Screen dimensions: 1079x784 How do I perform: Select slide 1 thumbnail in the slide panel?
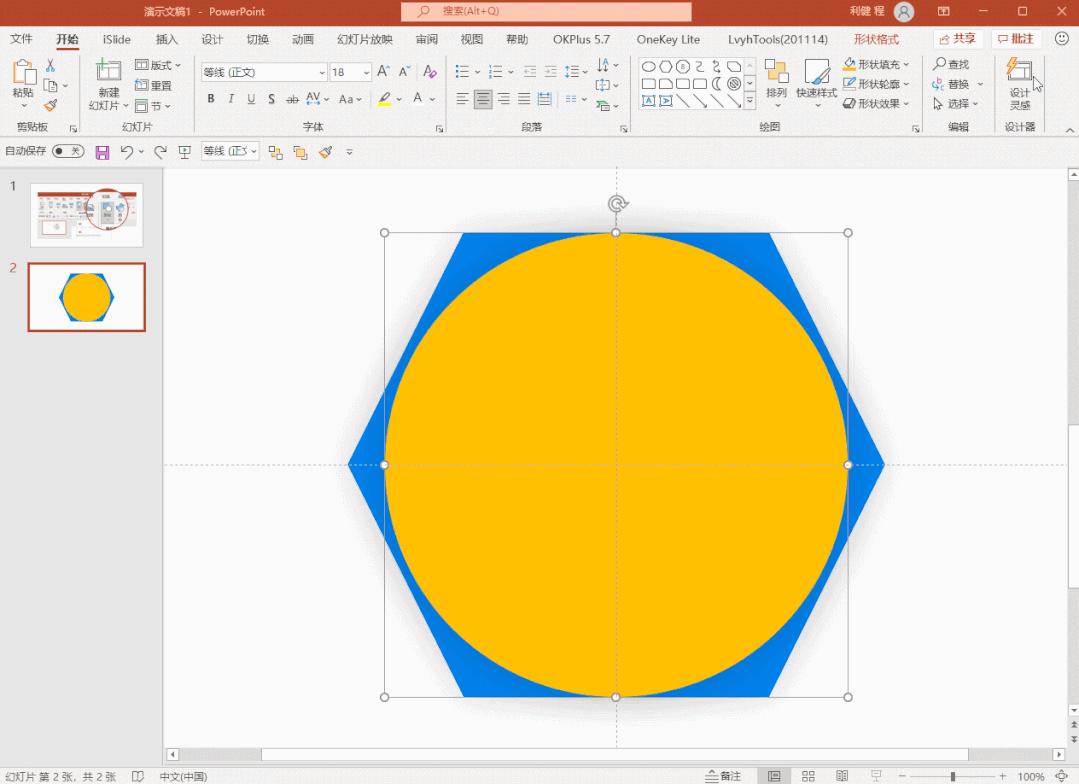coord(87,214)
